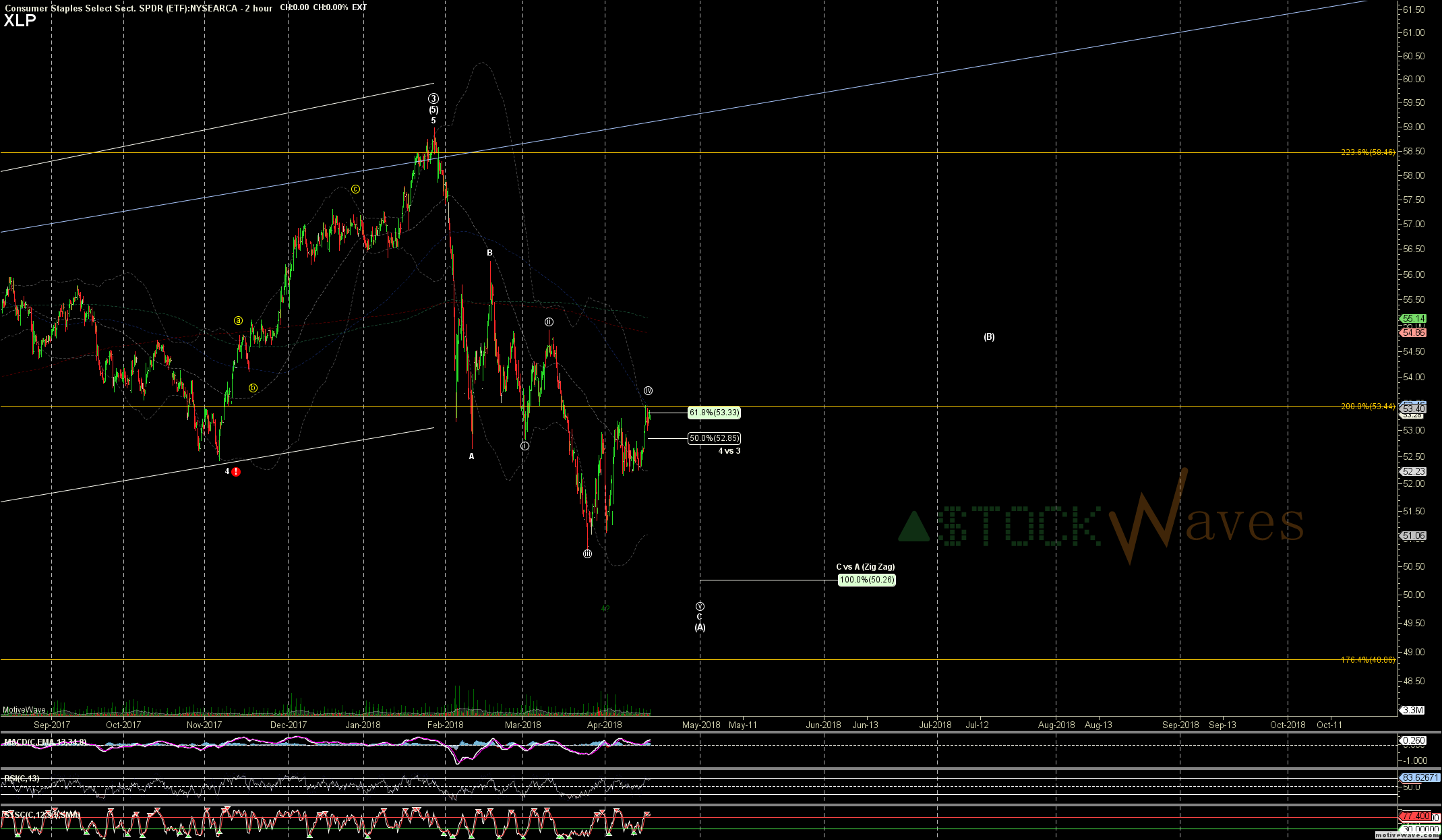The height and width of the screenshot is (840, 1442).
Task: Click the May-2018 date axis label
Action: coord(701,725)
